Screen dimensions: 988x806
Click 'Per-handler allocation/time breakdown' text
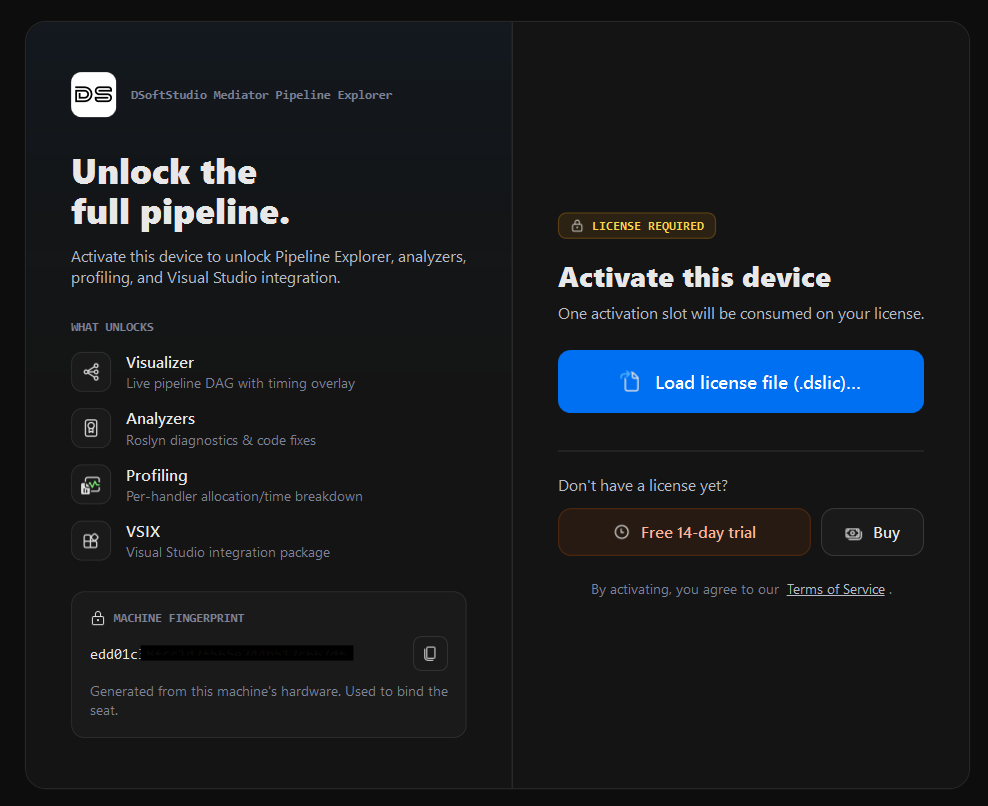tap(244, 497)
